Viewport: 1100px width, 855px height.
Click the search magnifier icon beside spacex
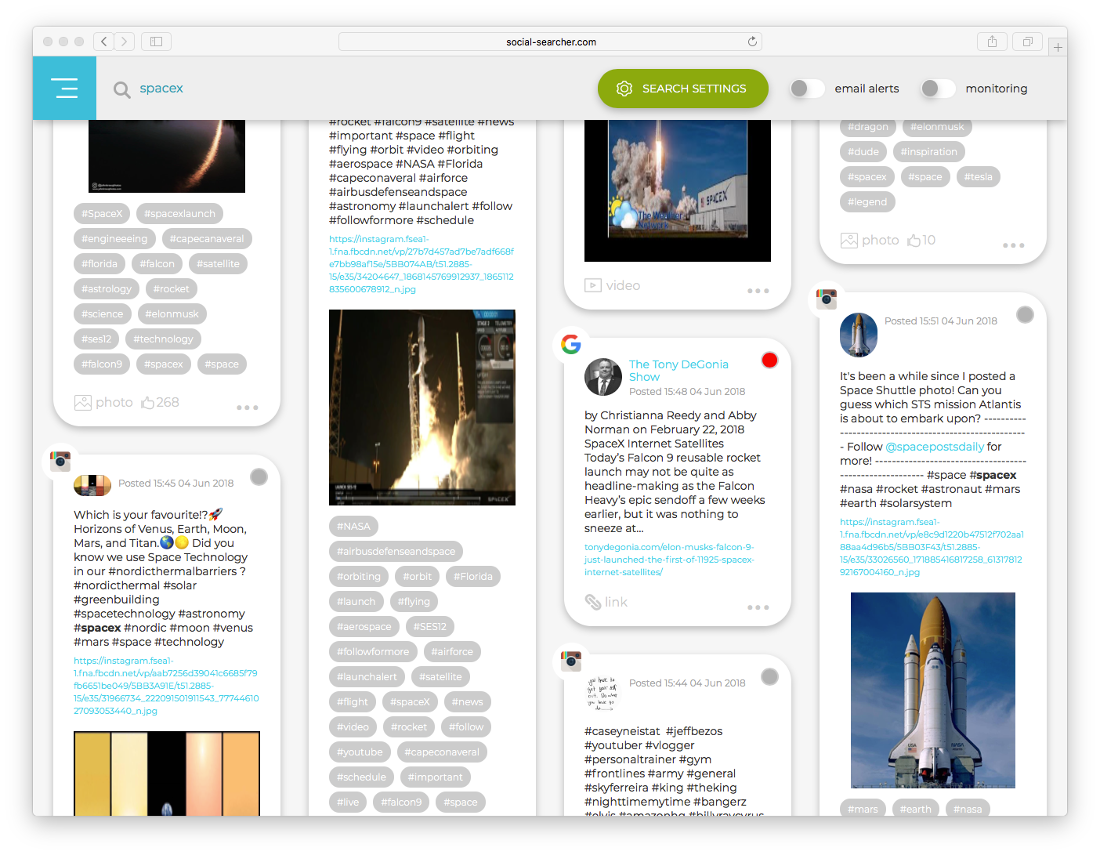(122, 90)
